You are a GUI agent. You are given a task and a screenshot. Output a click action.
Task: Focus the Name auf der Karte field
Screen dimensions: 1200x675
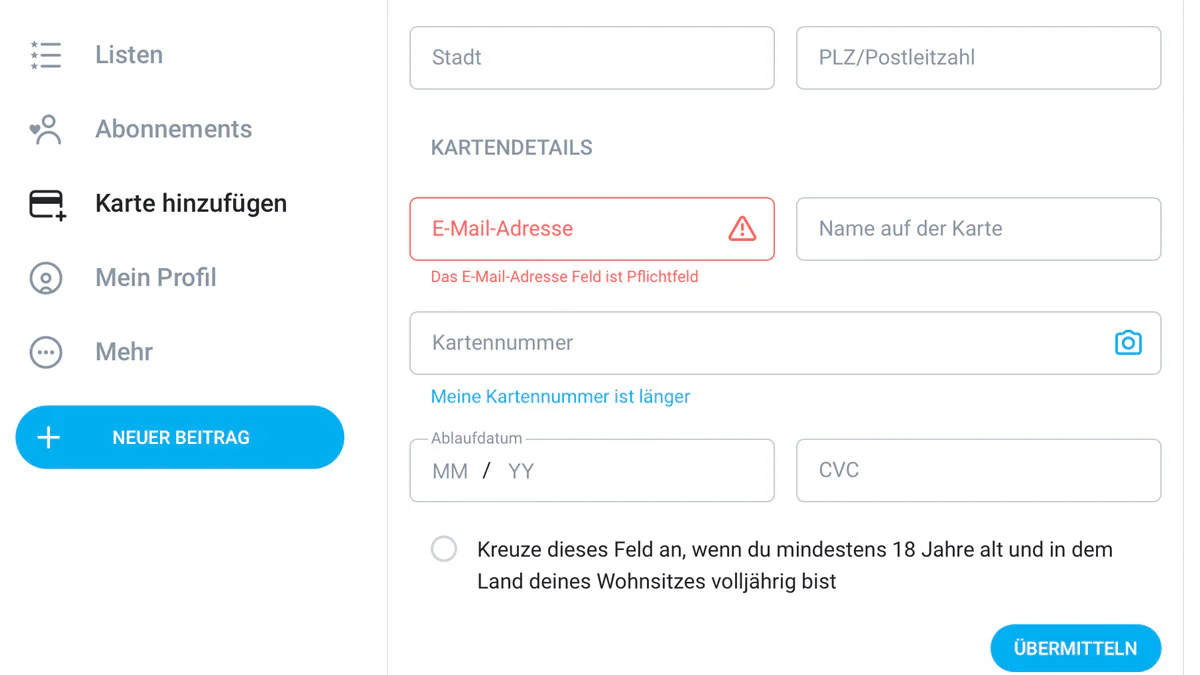click(x=978, y=229)
